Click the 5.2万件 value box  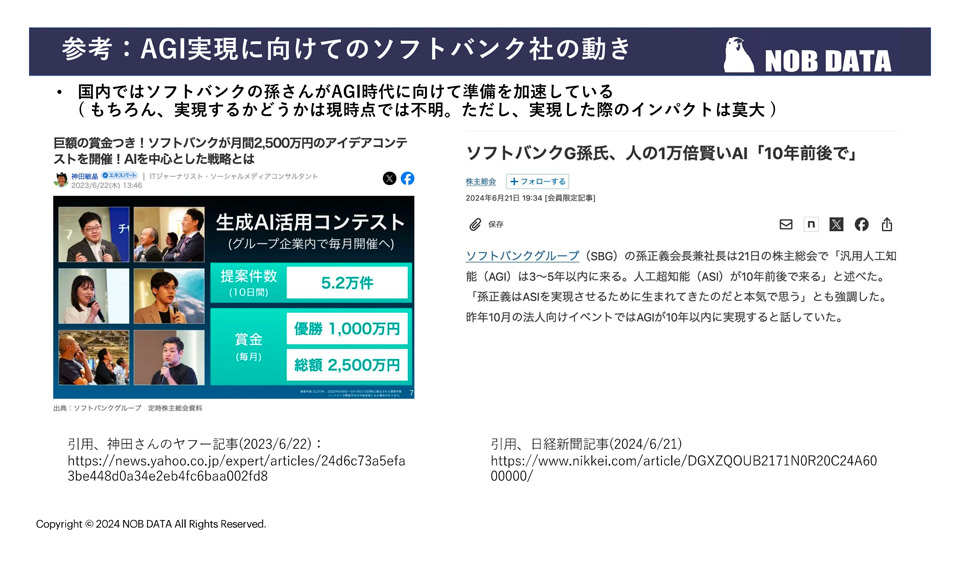[347, 282]
